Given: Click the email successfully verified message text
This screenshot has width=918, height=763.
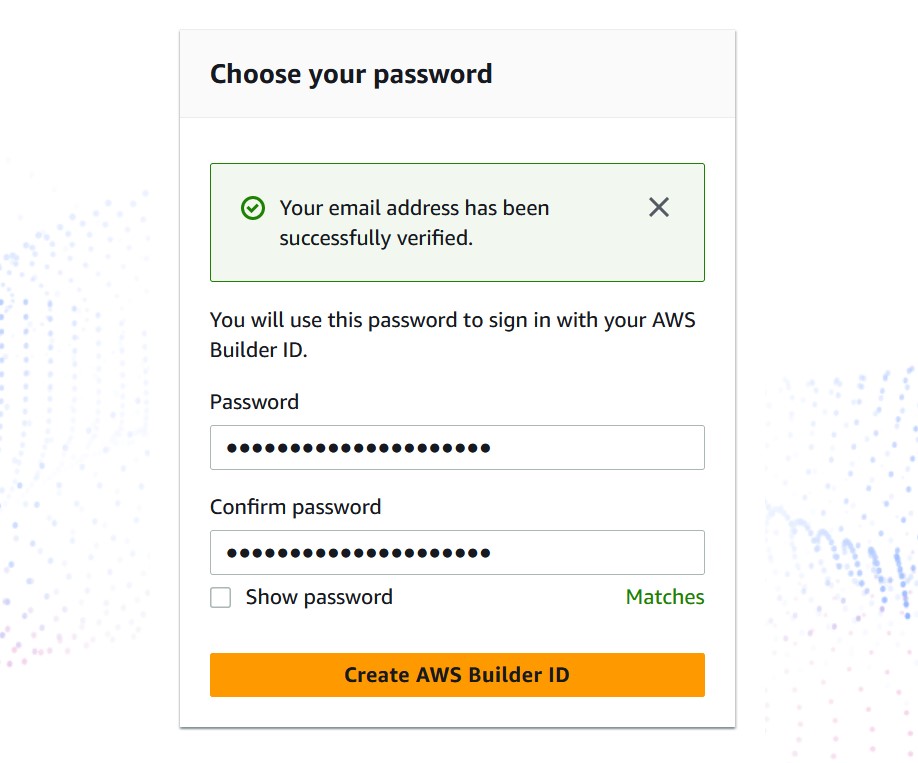Looking at the screenshot, I should pos(415,223).
